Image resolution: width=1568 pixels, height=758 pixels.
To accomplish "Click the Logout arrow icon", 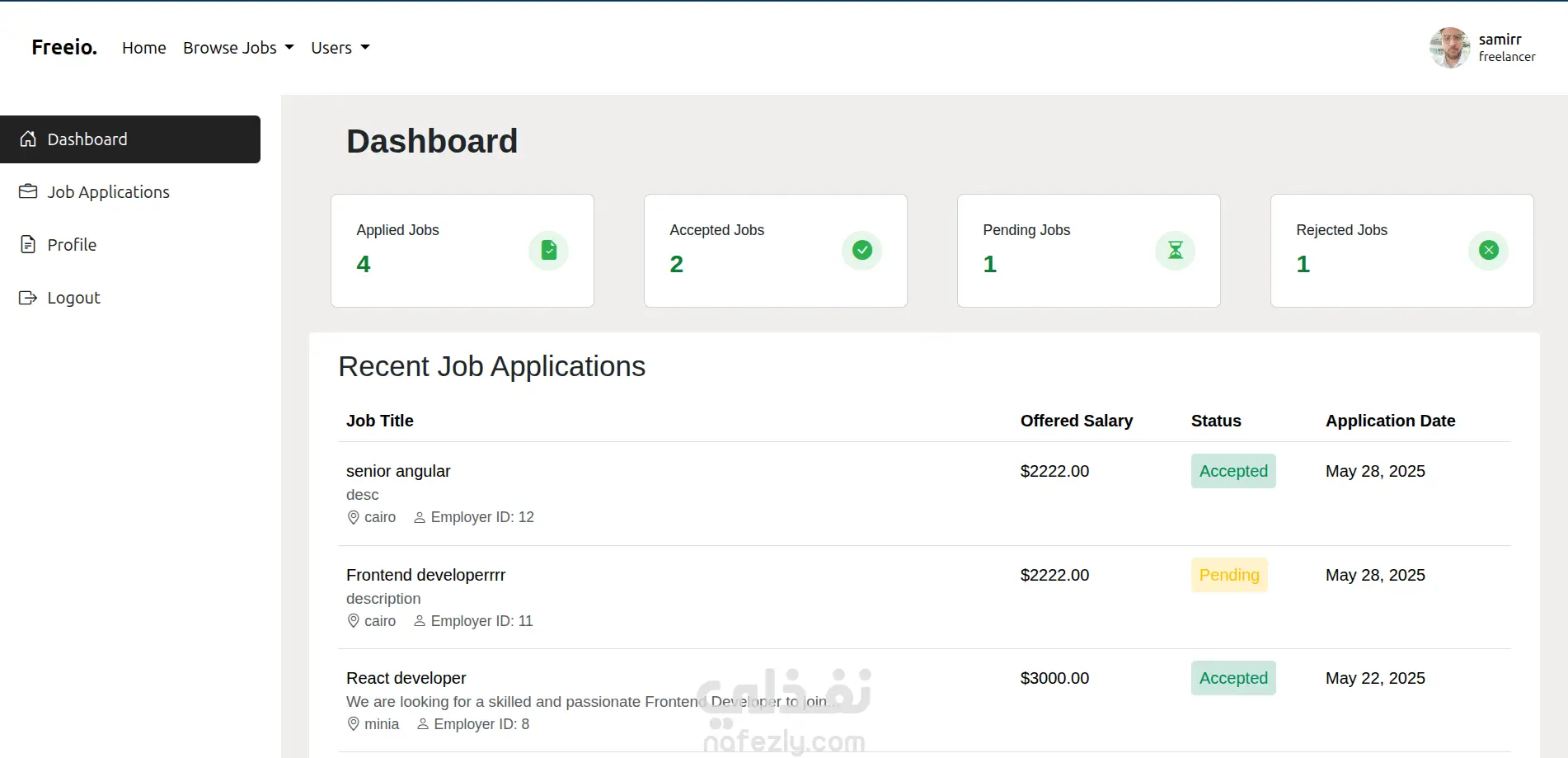I will (x=28, y=298).
